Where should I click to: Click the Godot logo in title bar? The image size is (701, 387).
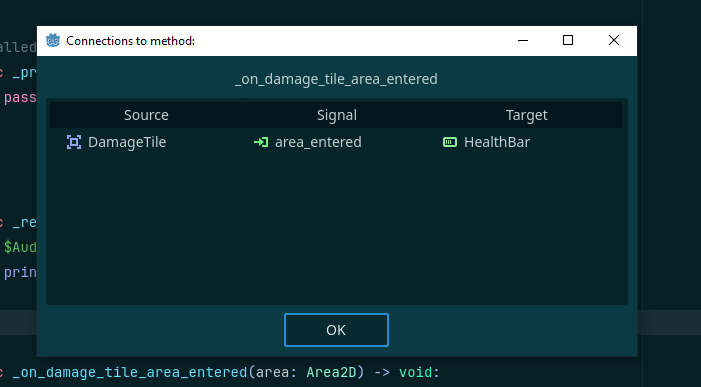point(53,41)
